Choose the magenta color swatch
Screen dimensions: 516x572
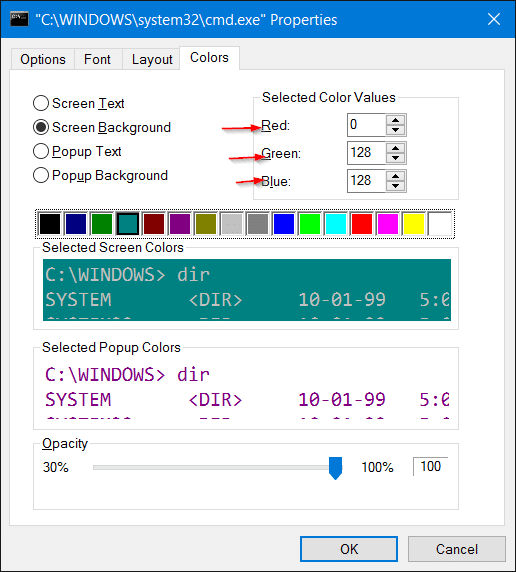(x=388, y=224)
